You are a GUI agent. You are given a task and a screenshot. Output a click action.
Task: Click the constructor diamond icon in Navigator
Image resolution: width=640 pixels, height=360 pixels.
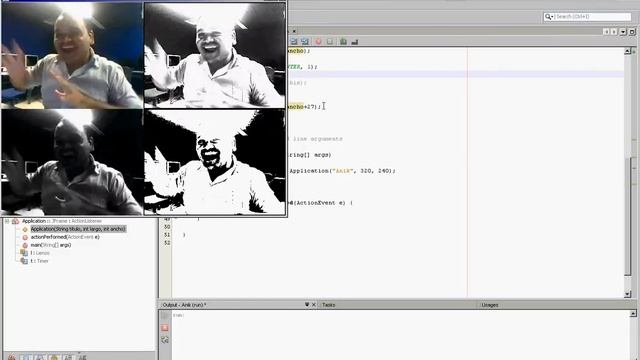pos(24,229)
